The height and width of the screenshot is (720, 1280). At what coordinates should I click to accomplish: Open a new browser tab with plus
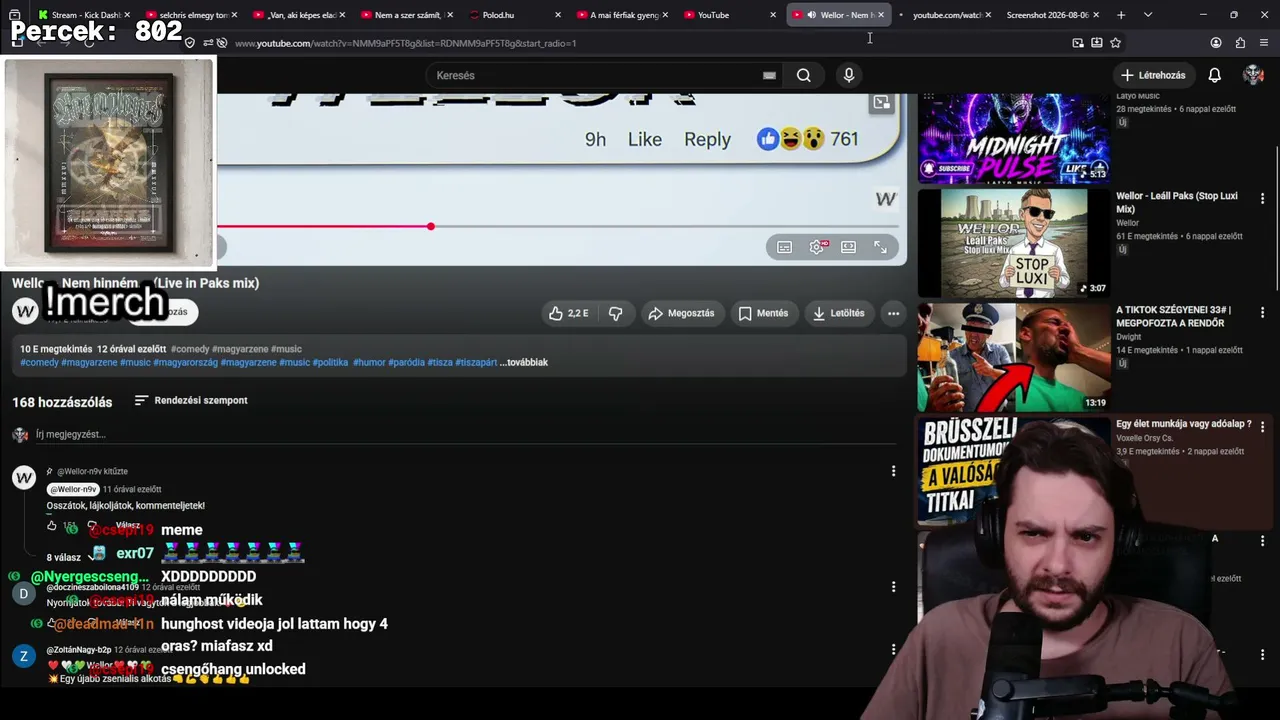1121,15
